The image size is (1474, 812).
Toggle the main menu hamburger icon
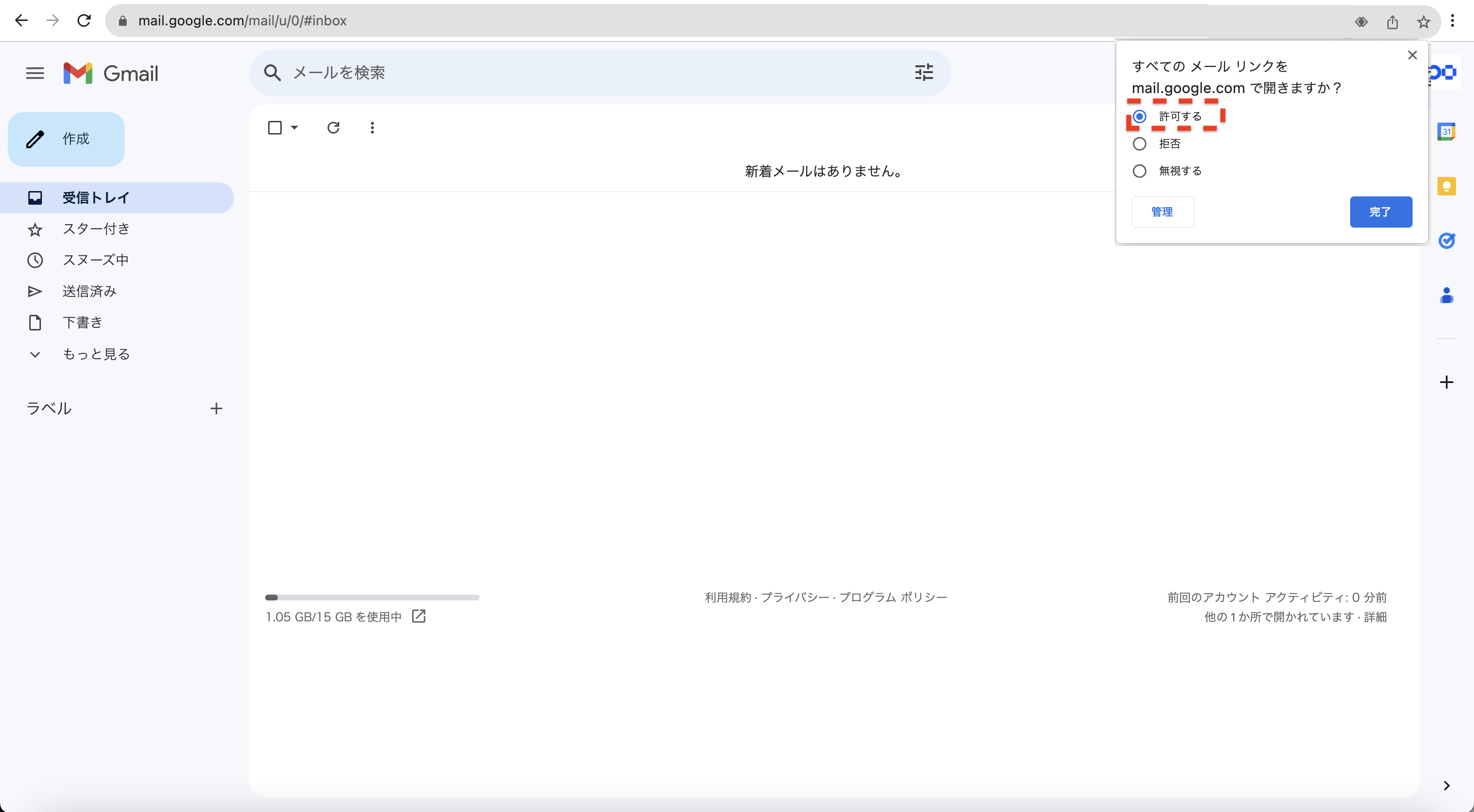(35, 73)
